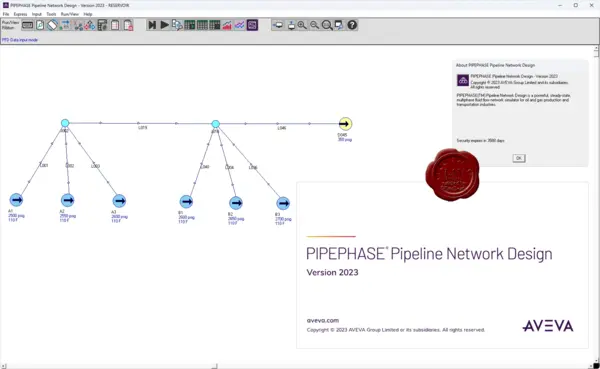
Task: Open Help via the question mark icon
Action: (x=352, y=25)
